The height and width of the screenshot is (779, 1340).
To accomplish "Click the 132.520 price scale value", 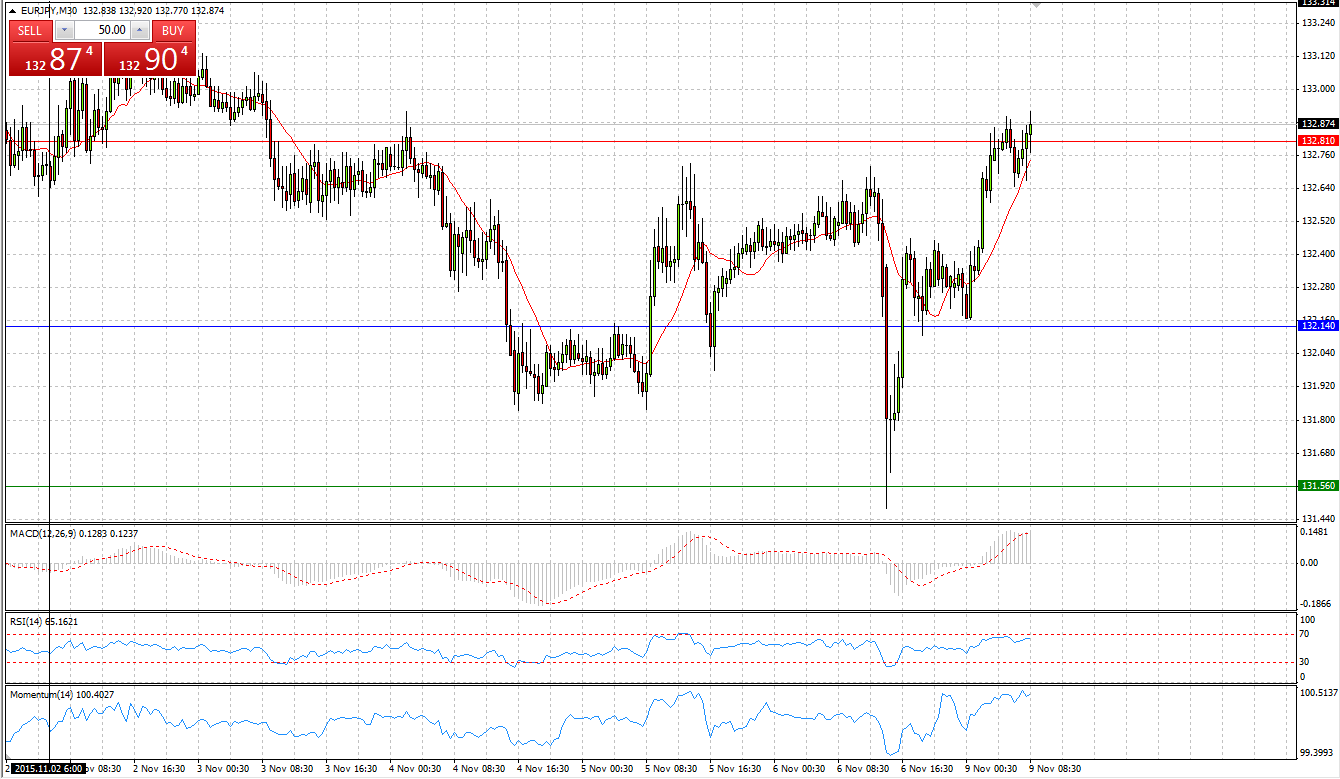I will [x=1318, y=221].
